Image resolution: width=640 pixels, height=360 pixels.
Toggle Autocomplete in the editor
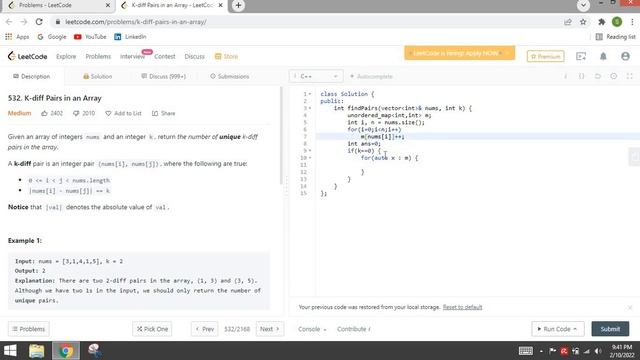pyautogui.click(x=371, y=76)
